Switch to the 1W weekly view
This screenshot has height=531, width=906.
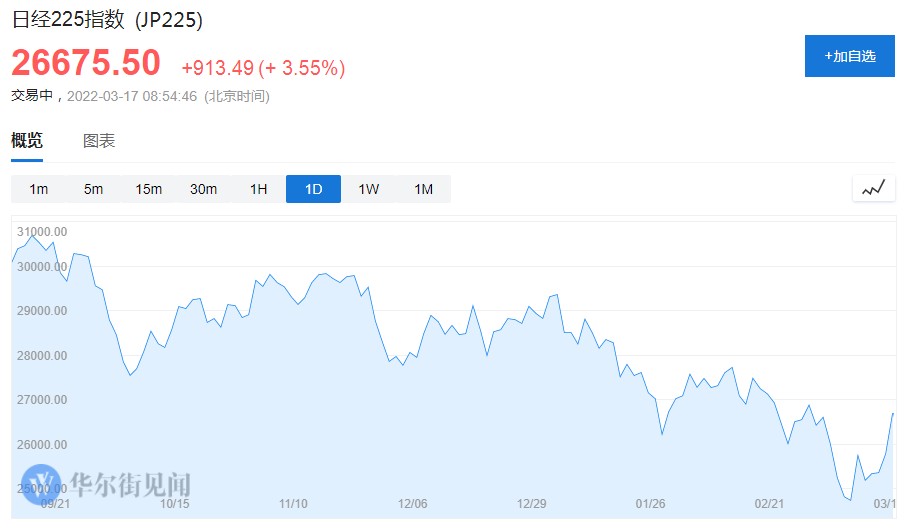pos(368,189)
